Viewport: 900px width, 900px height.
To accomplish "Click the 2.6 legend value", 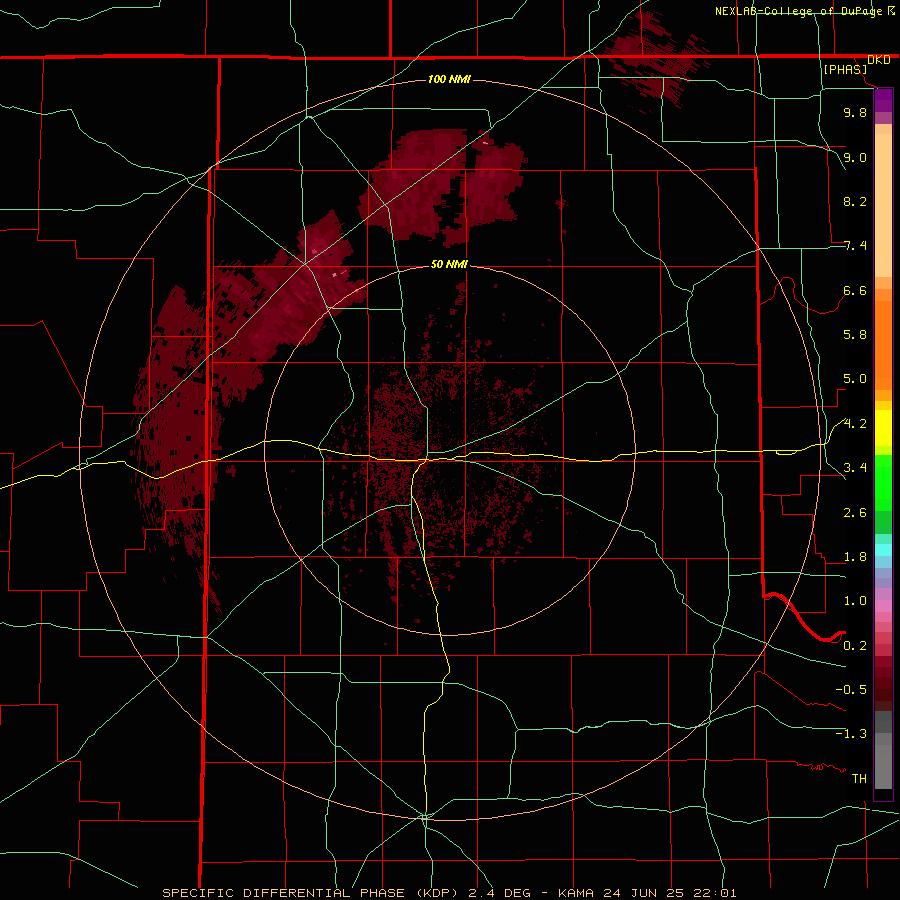I will pyautogui.click(x=855, y=513).
